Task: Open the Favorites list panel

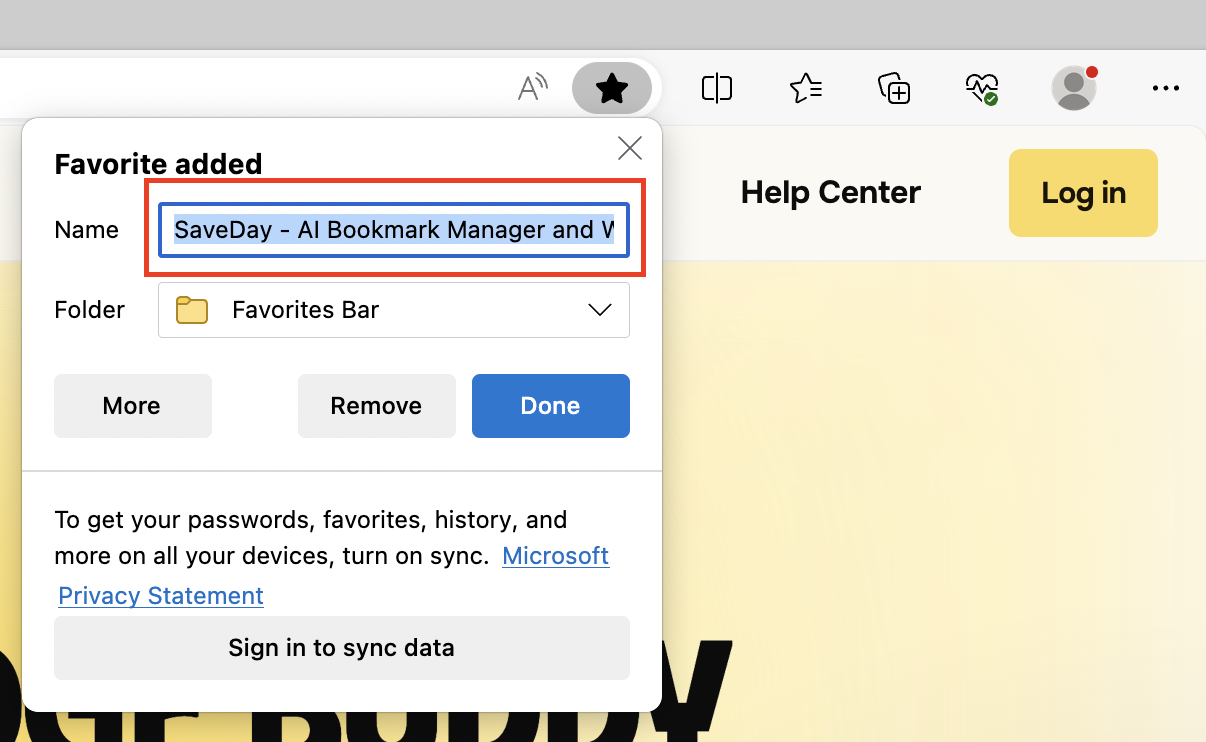Action: pyautogui.click(x=805, y=88)
